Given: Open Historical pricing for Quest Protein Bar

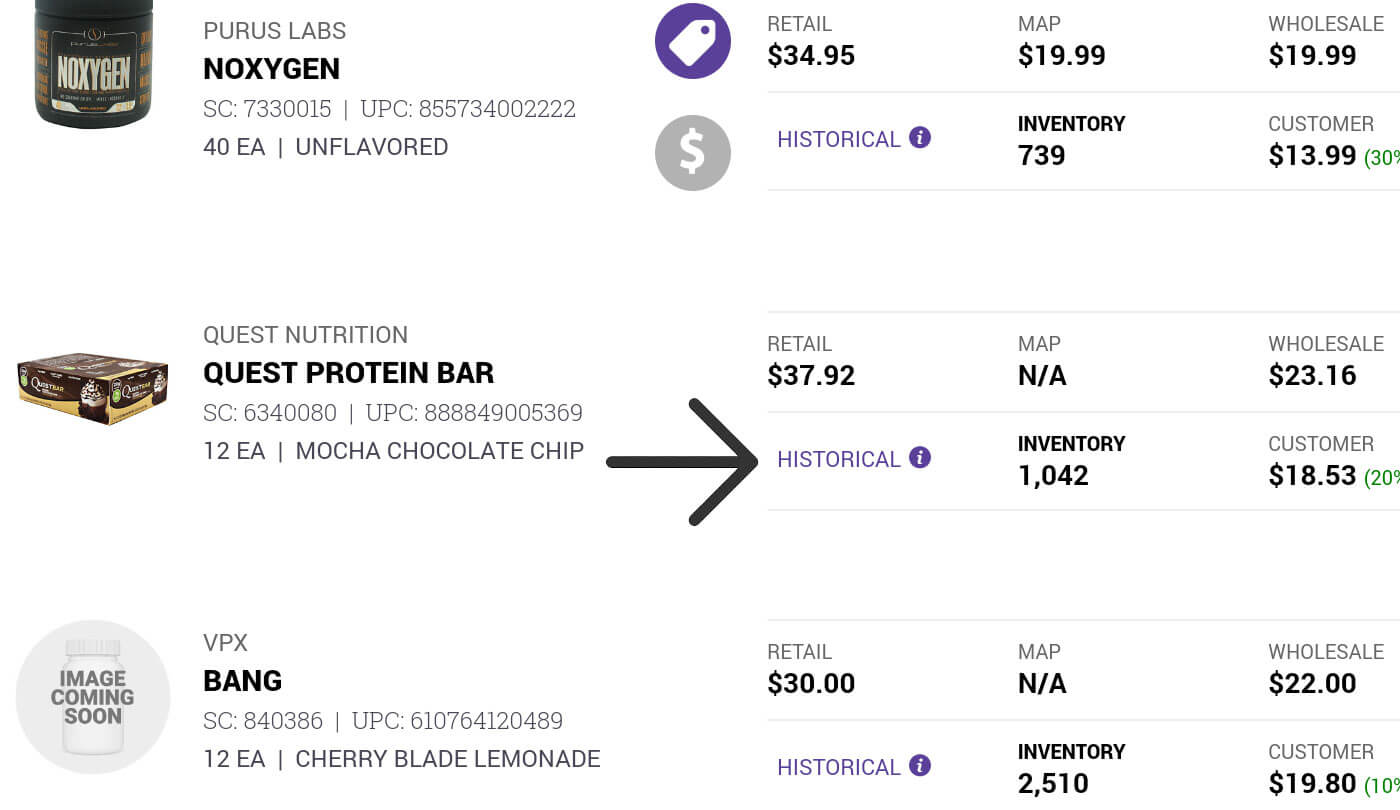Looking at the screenshot, I should (x=839, y=460).
